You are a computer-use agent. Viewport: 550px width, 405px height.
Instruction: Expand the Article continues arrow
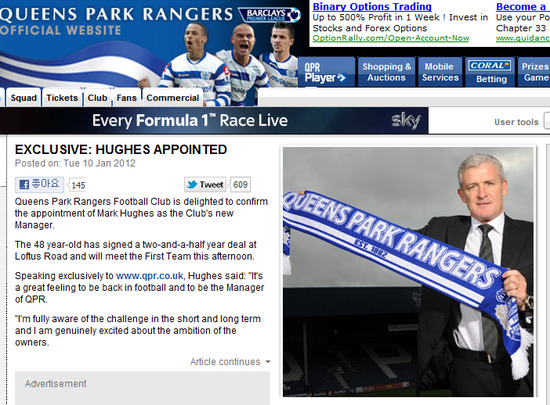pyautogui.click(x=268, y=362)
